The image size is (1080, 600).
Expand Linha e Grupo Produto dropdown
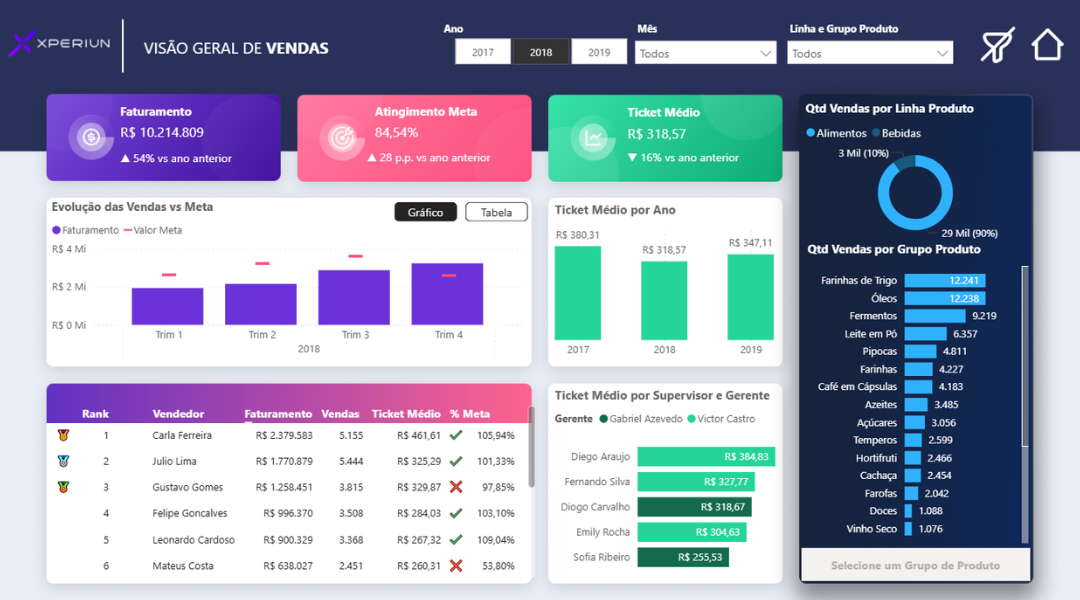coord(869,53)
